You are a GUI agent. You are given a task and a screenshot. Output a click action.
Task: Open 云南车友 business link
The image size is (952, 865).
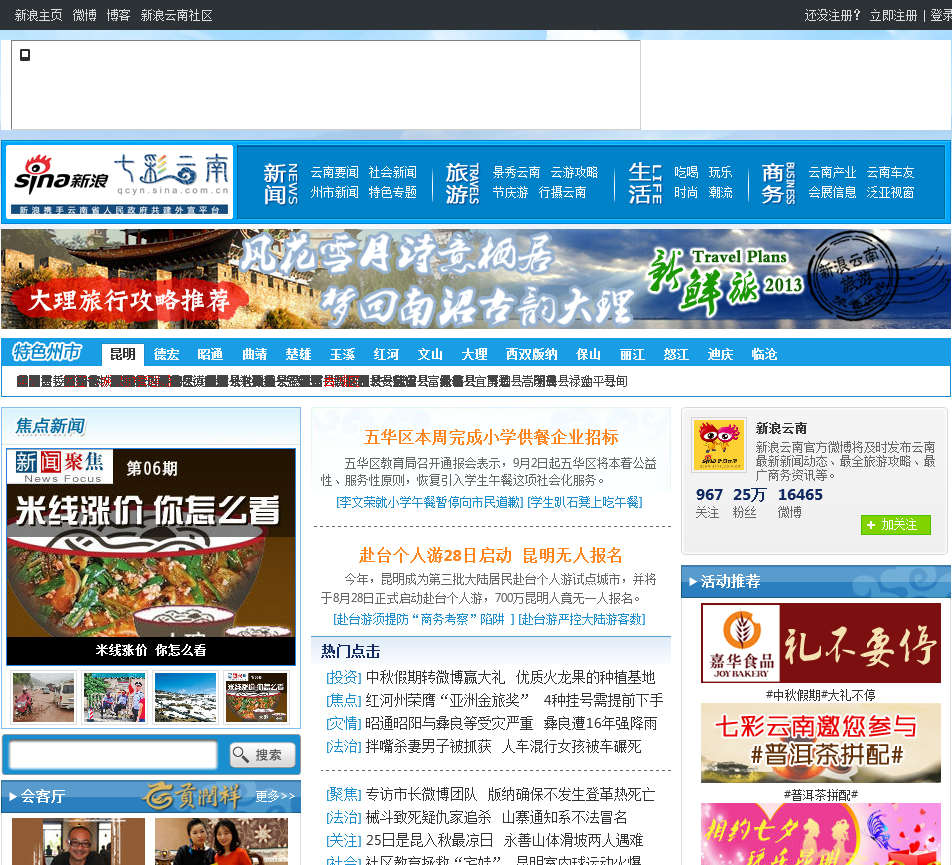pyautogui.click(x=890, y=172)
